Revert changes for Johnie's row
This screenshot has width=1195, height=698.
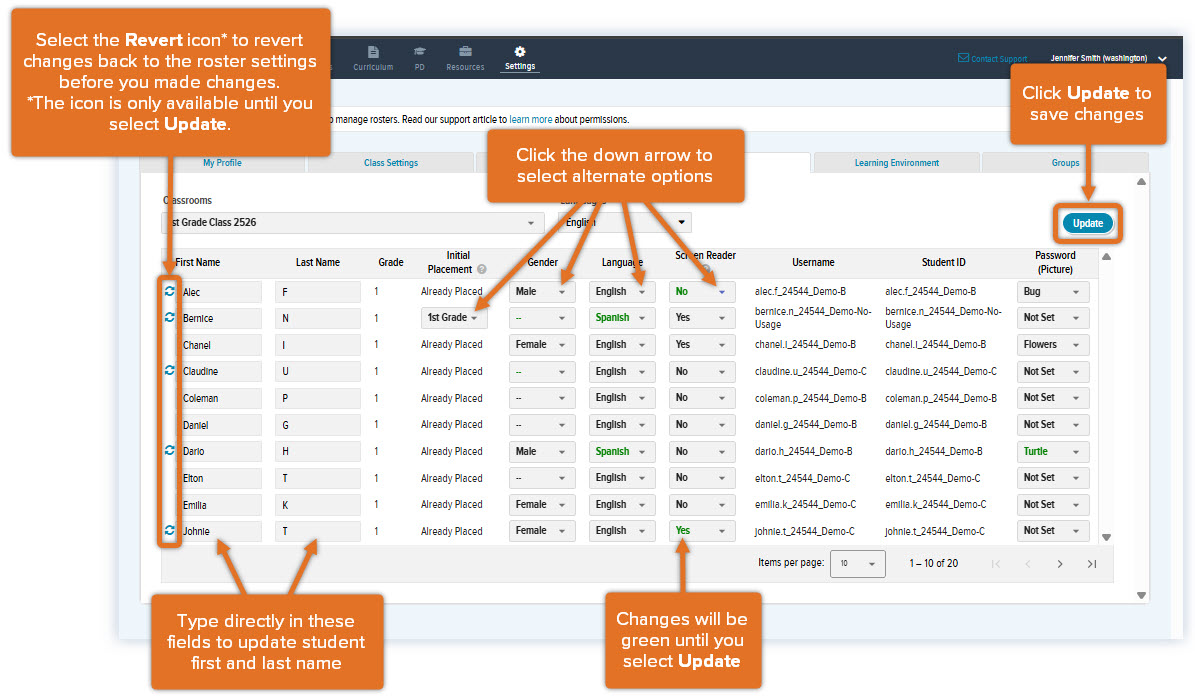[170, 530]
